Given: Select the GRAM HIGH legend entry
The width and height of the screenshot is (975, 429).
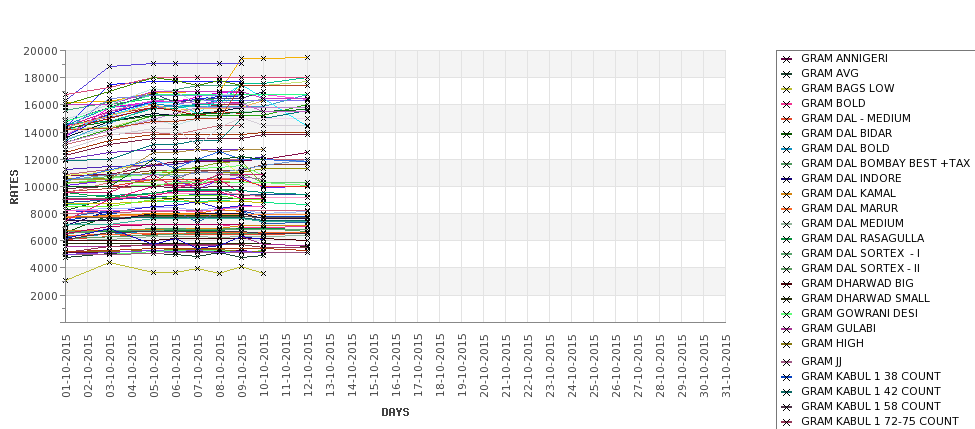Looking at the screenshot, I should point(832,343).
